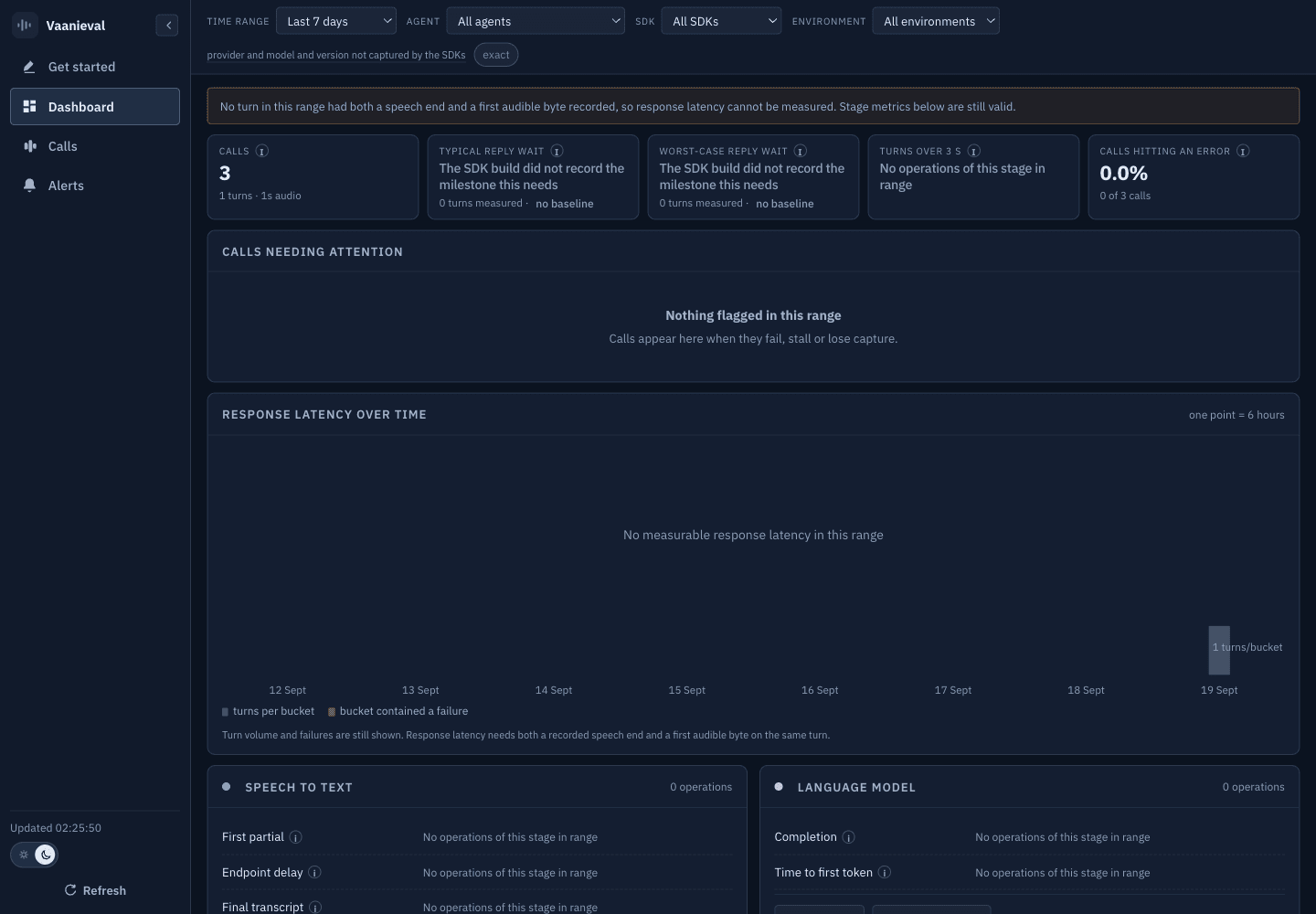Click the exact badge near filters
This screenshot has height=914, width=1316.
[x=496, y=55]
